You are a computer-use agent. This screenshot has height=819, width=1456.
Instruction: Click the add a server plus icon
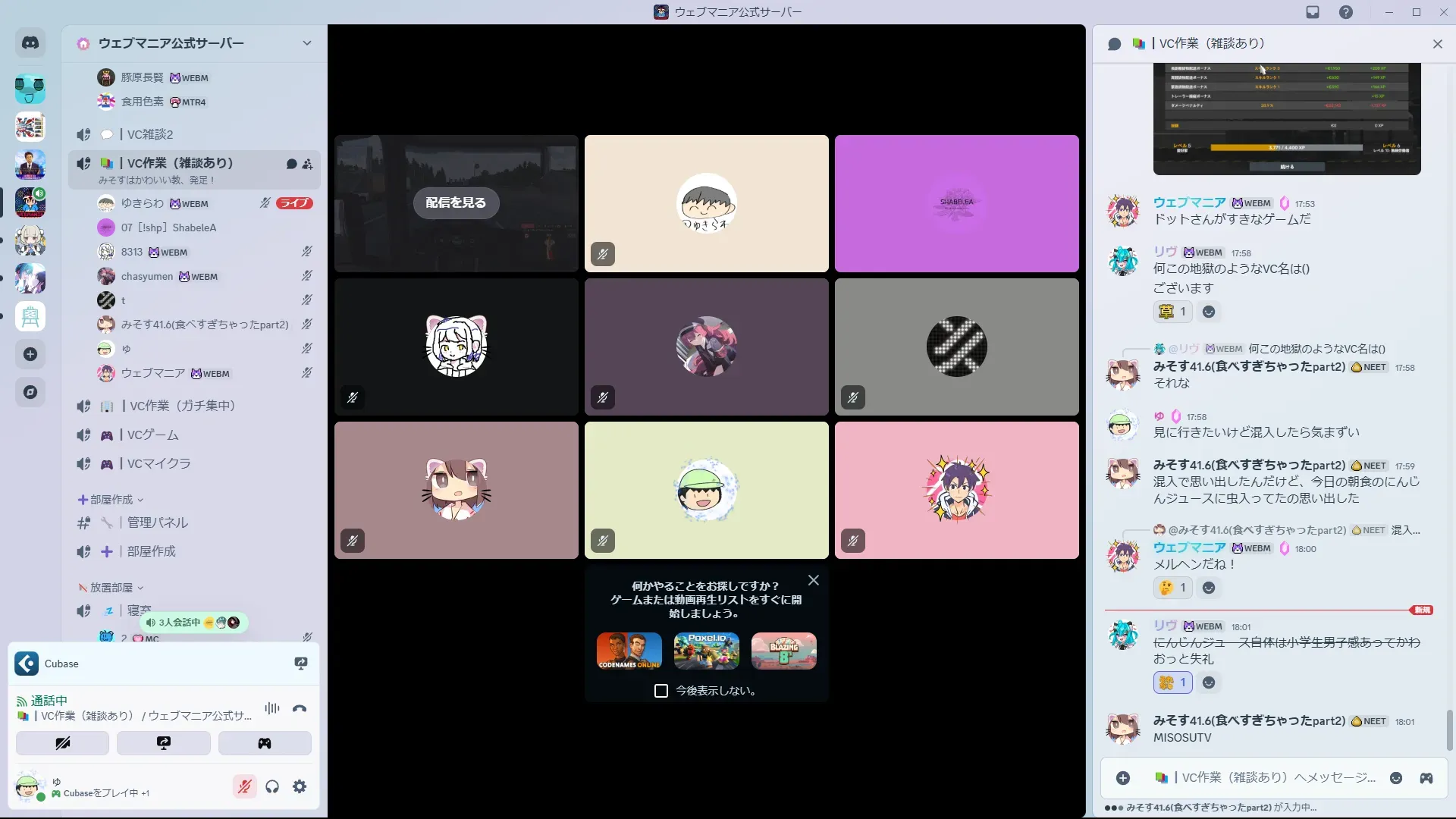click(30, 354)
